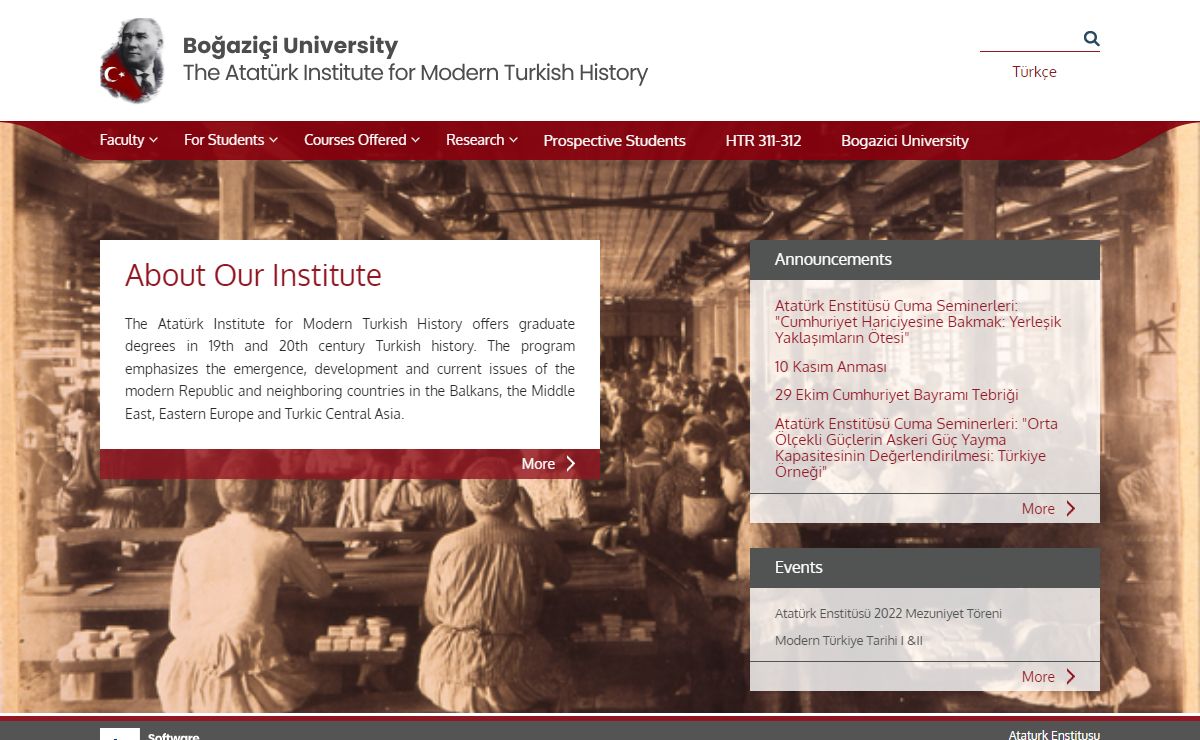Click the Atatürk portrait logo
Screen dimensions: 1200x740
(132, 60)
